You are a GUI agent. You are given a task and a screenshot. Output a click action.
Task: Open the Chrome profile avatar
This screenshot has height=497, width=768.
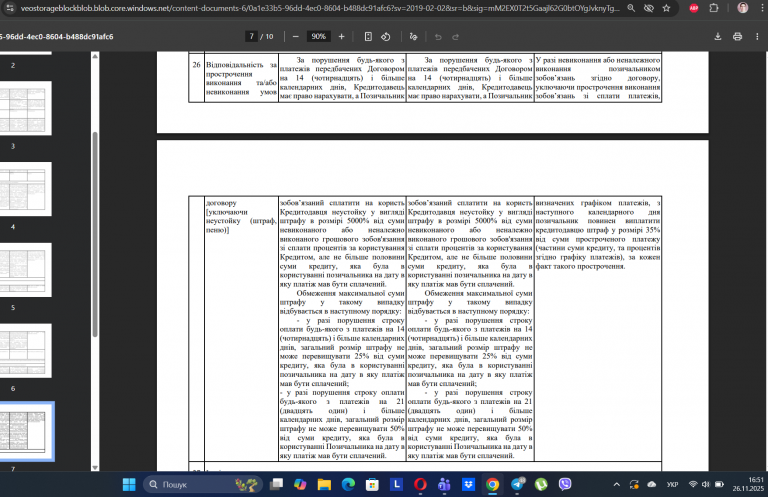(x=743, y=8)
